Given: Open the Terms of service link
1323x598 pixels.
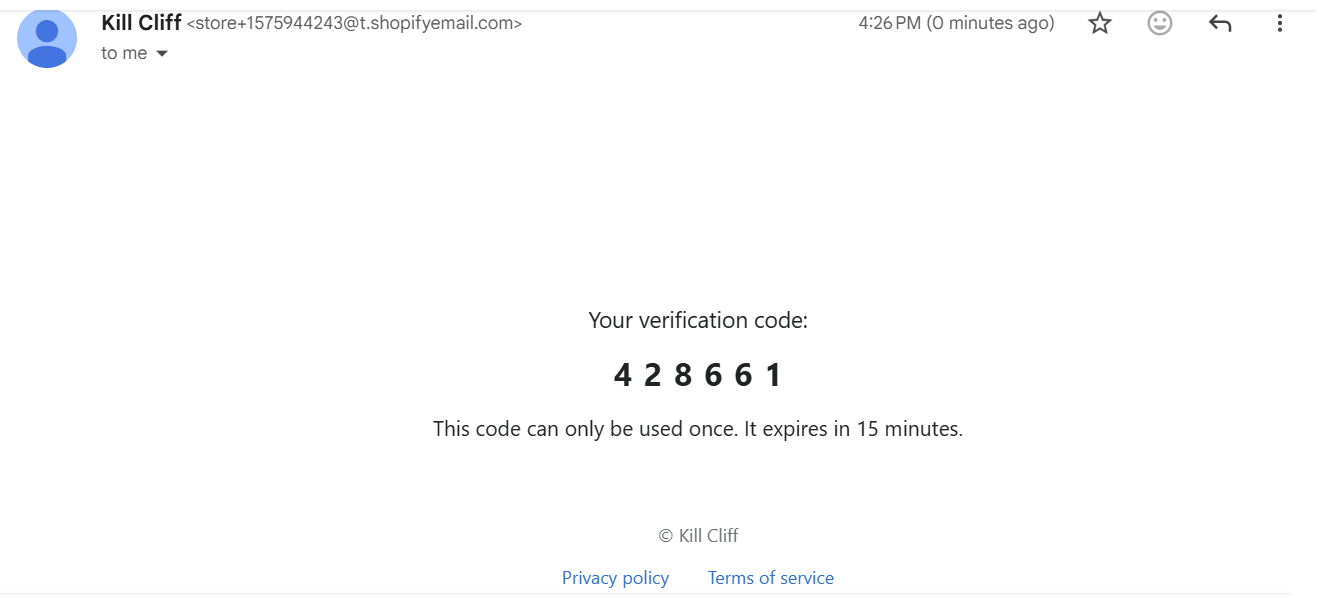Looking at the screenshot, I should (770, 578).
